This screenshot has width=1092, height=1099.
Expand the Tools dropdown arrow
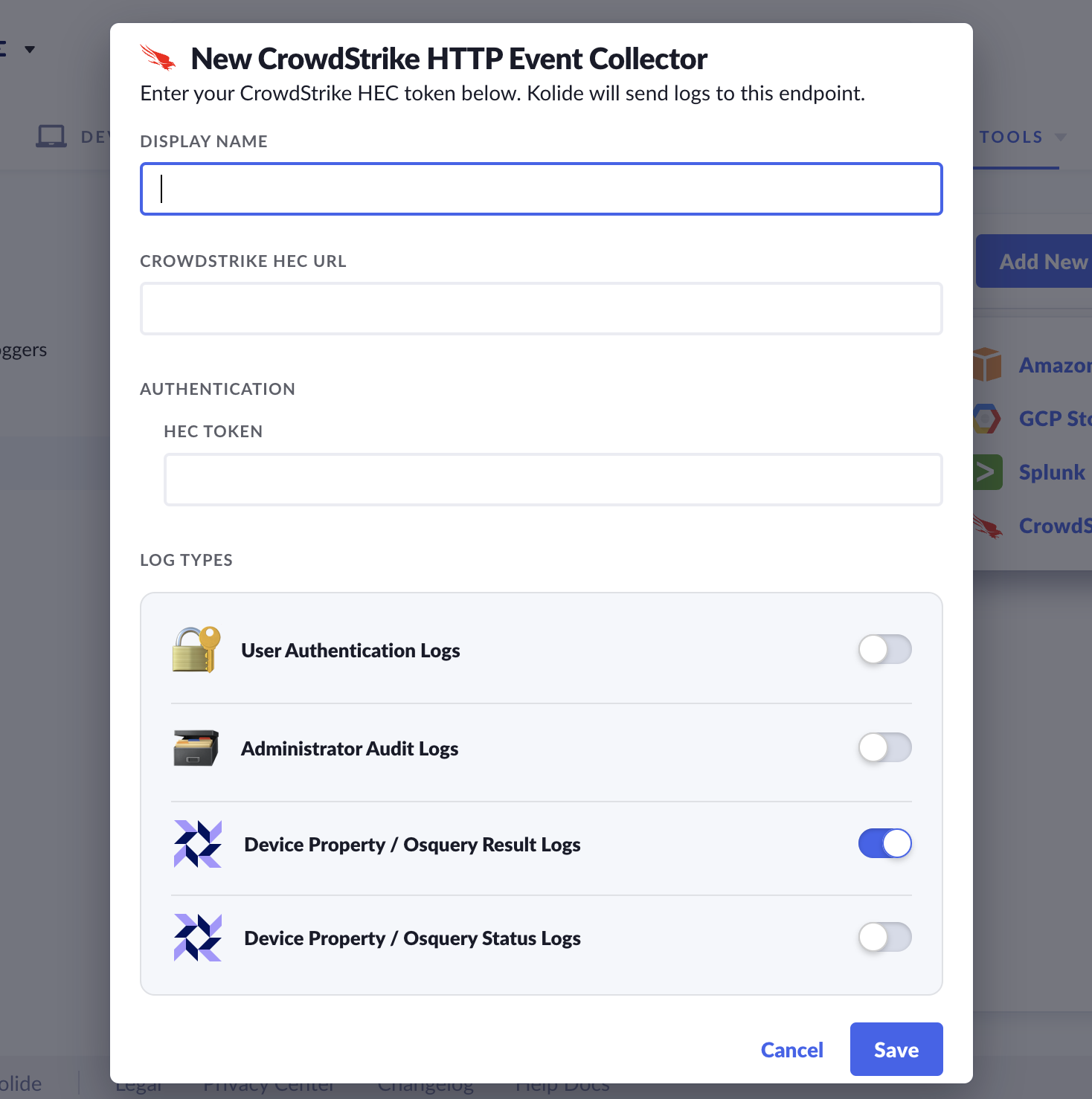(x=1061, y=137)
